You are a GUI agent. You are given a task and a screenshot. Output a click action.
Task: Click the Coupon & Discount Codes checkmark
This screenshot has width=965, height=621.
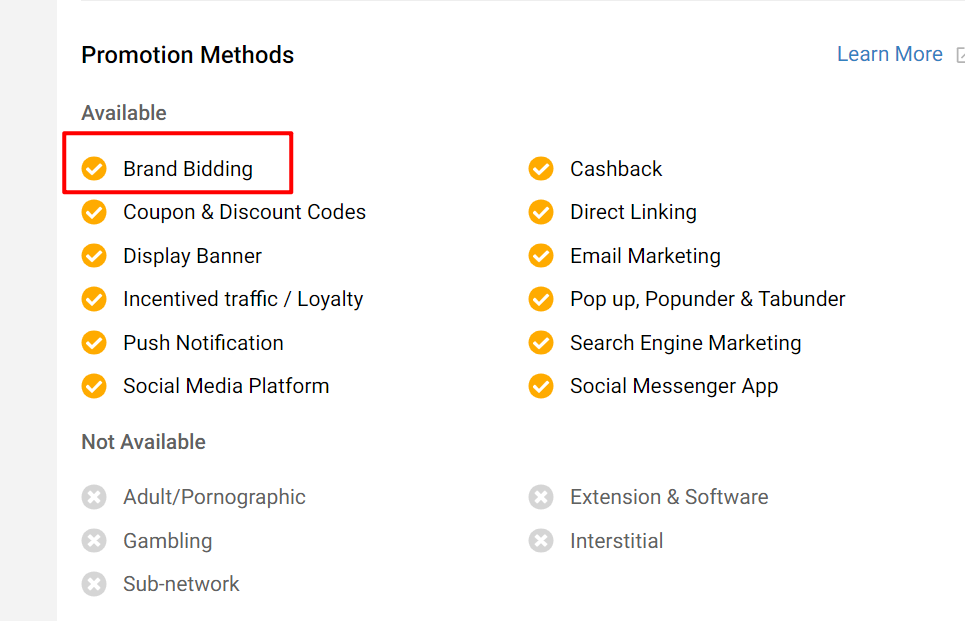[94, 212]
